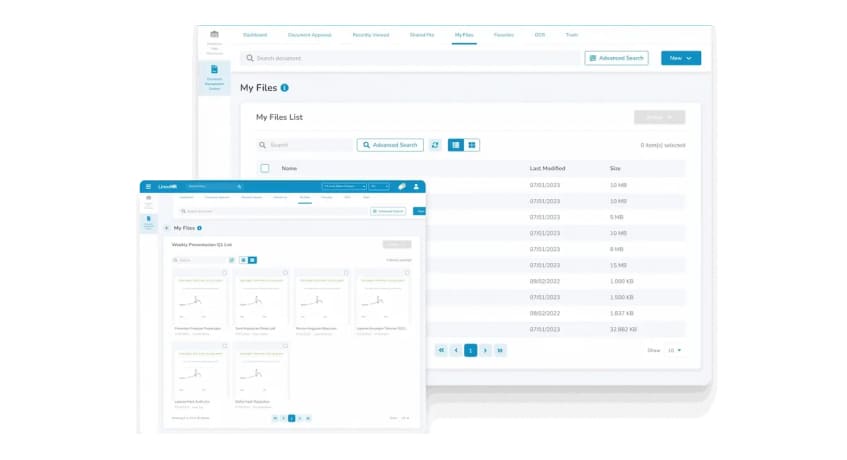Open the user profile icon in front window
This screenshot has width=847, height=460.
tap(415, 186)
